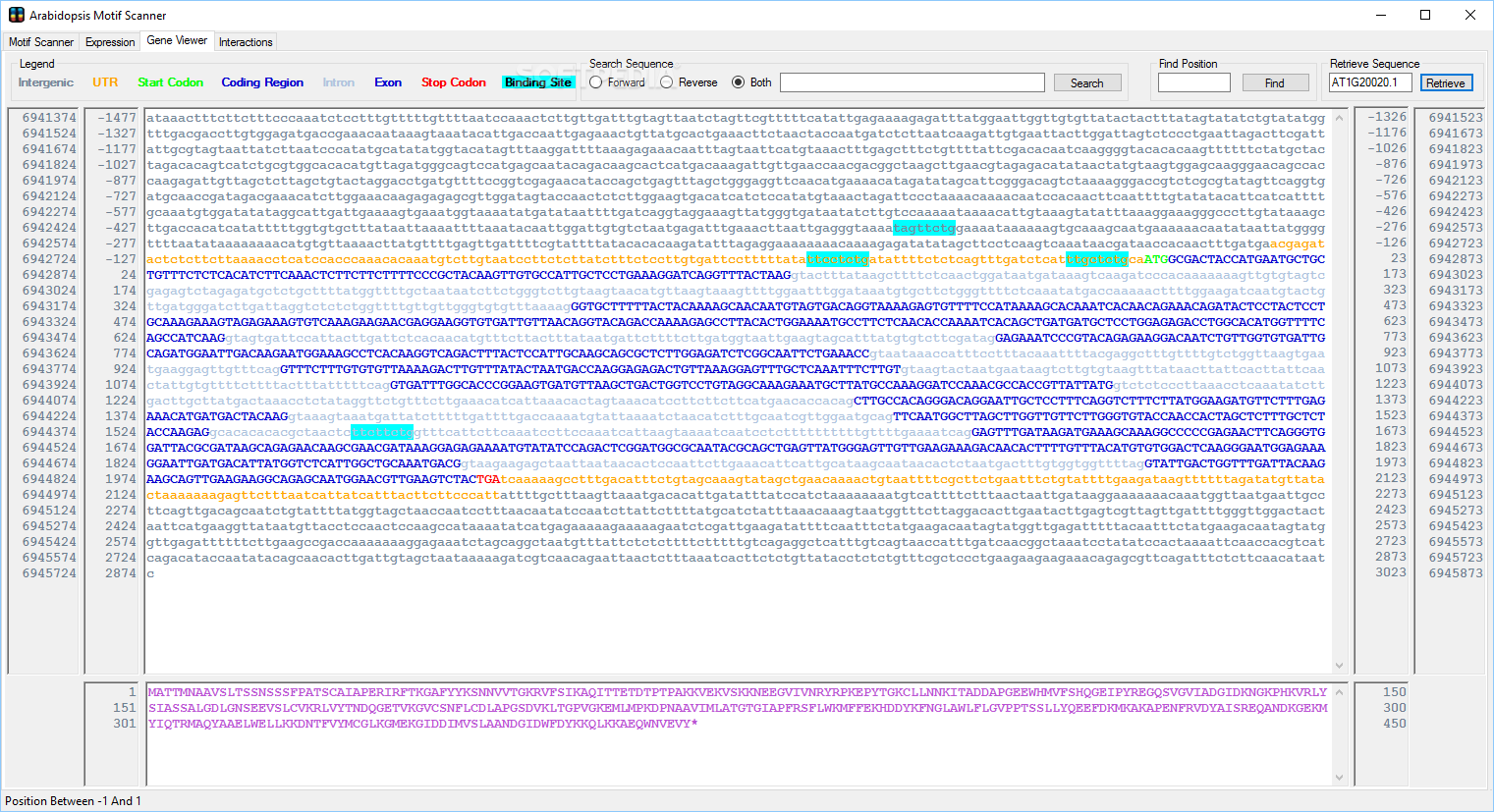The image size is (1494, 812).
Task: Click the genomic position 6945724 on left
Action: pos(49,573)
